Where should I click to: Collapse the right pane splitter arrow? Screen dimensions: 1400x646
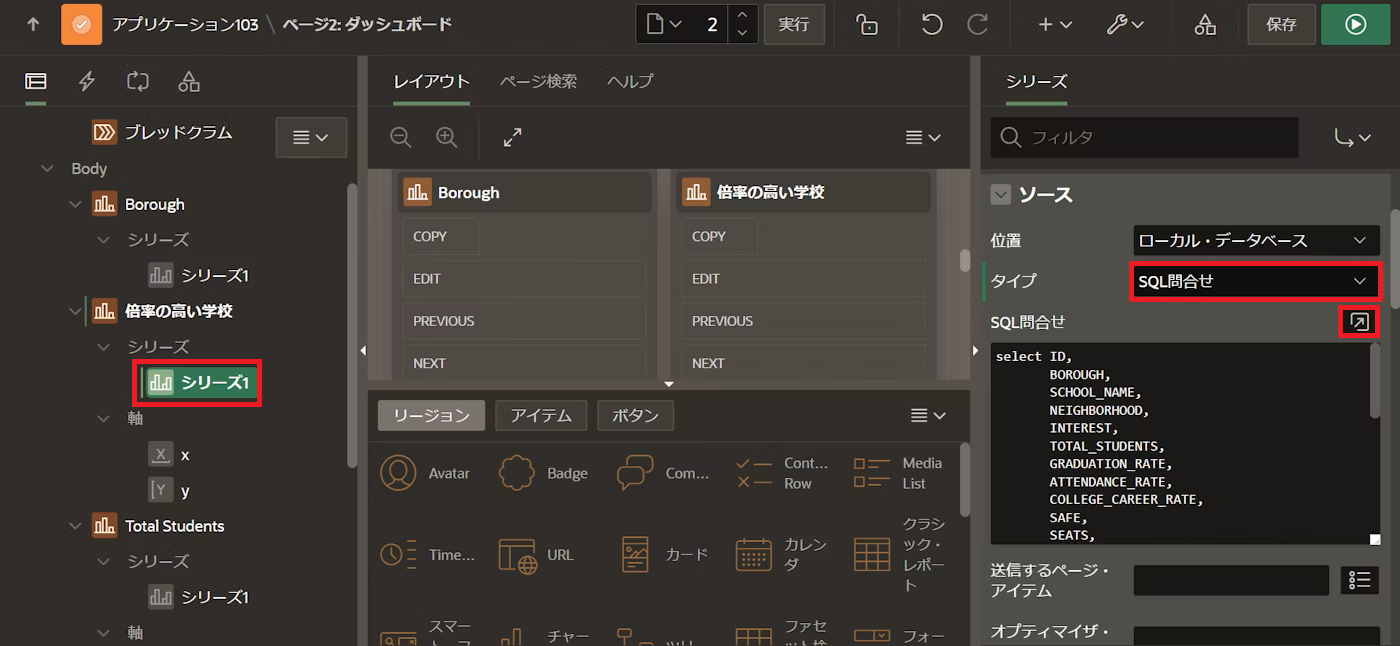coord(976,350)
